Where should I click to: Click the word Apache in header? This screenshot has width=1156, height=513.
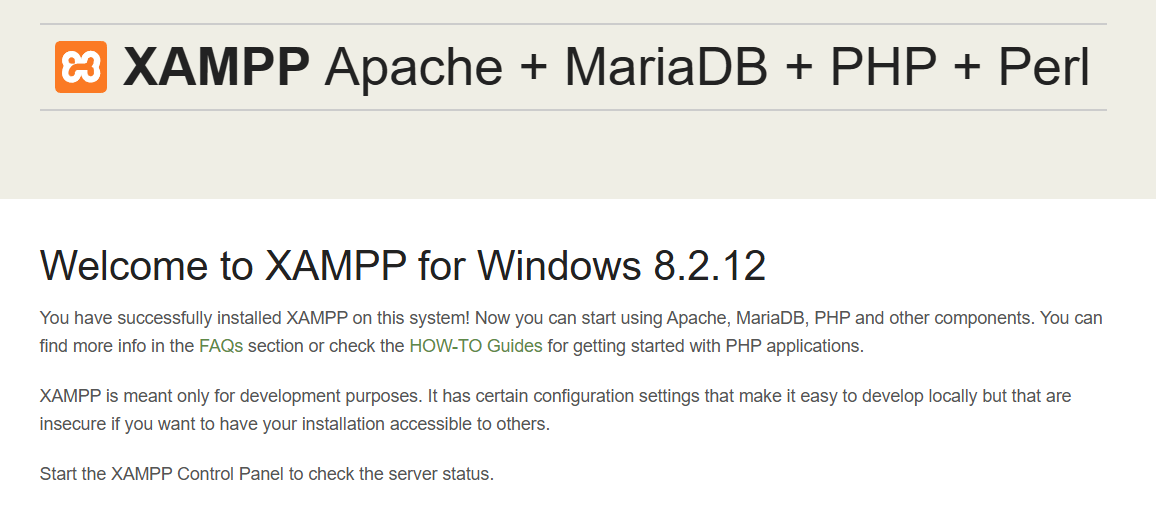(x=413, y=67)
